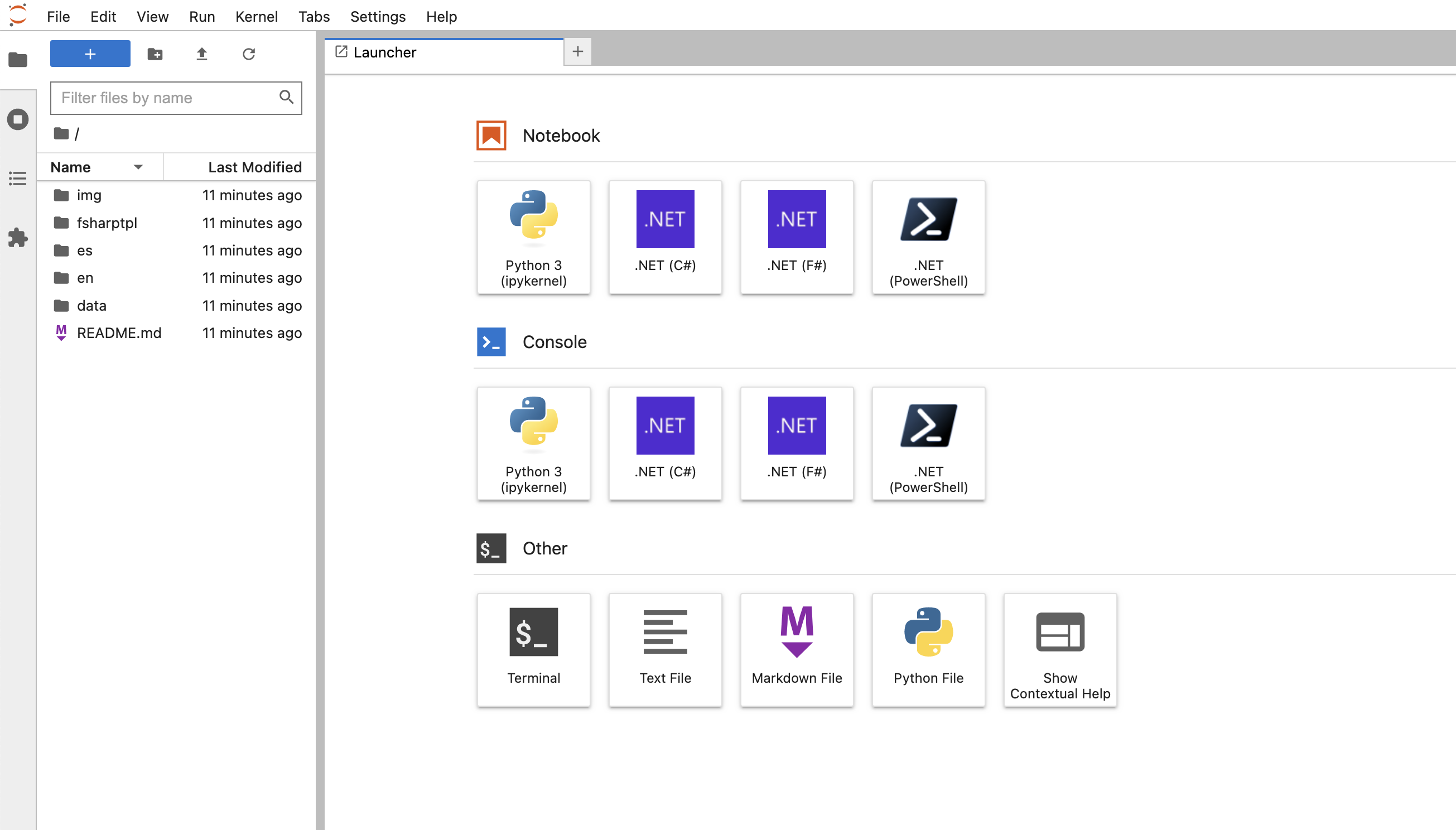The height and width of the screenshot is (830, 1456).
Task: Open a Python 3 console
Action: pyautogui.click(x=534, y=442)
